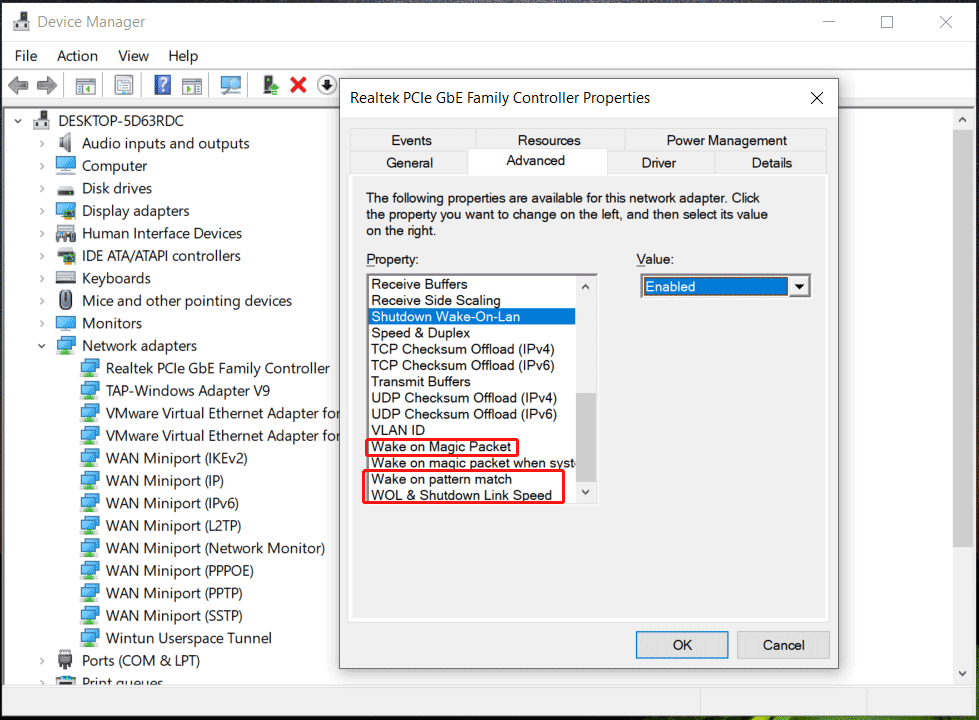This screenshot has height=720, width=979.
Task: Click the Audio inputs and outputs speaker icon
Action: click(66, 143)
